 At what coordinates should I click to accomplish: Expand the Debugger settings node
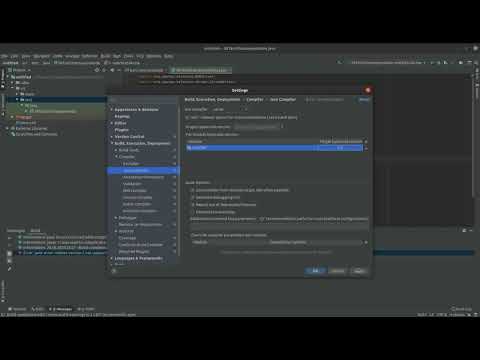click(x=116, y=218)
